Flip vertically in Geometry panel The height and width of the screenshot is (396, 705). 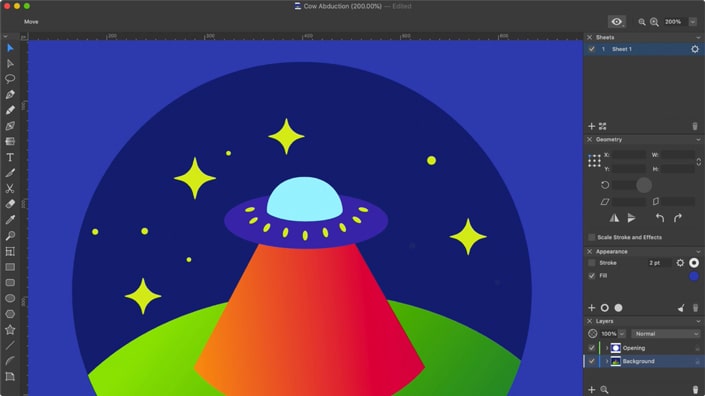point(631,218)
